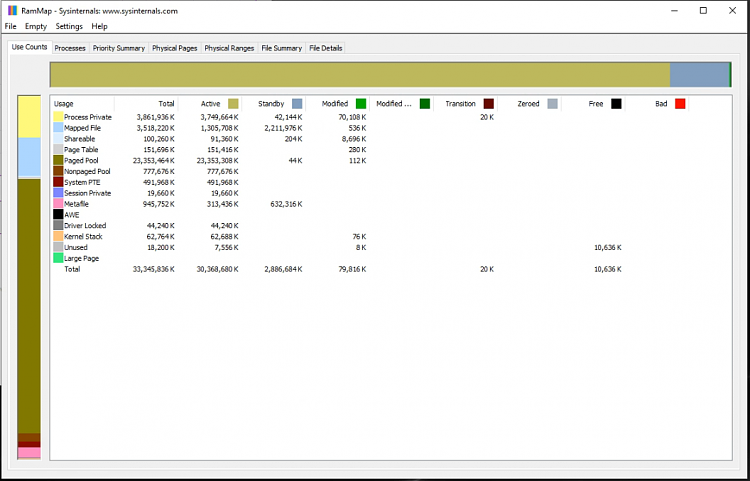Open the Settings menu
This screenshot has height=481, width=750.
pos(69,26)
